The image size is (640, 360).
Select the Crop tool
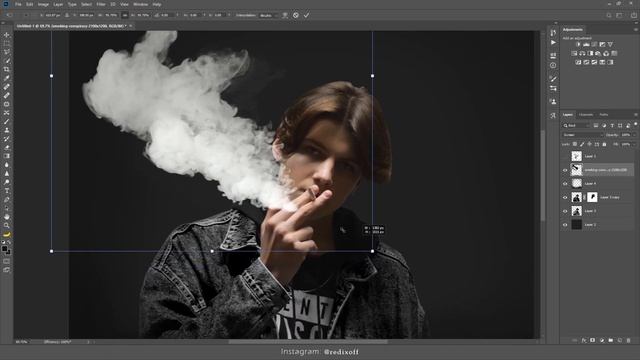[7, 69]
